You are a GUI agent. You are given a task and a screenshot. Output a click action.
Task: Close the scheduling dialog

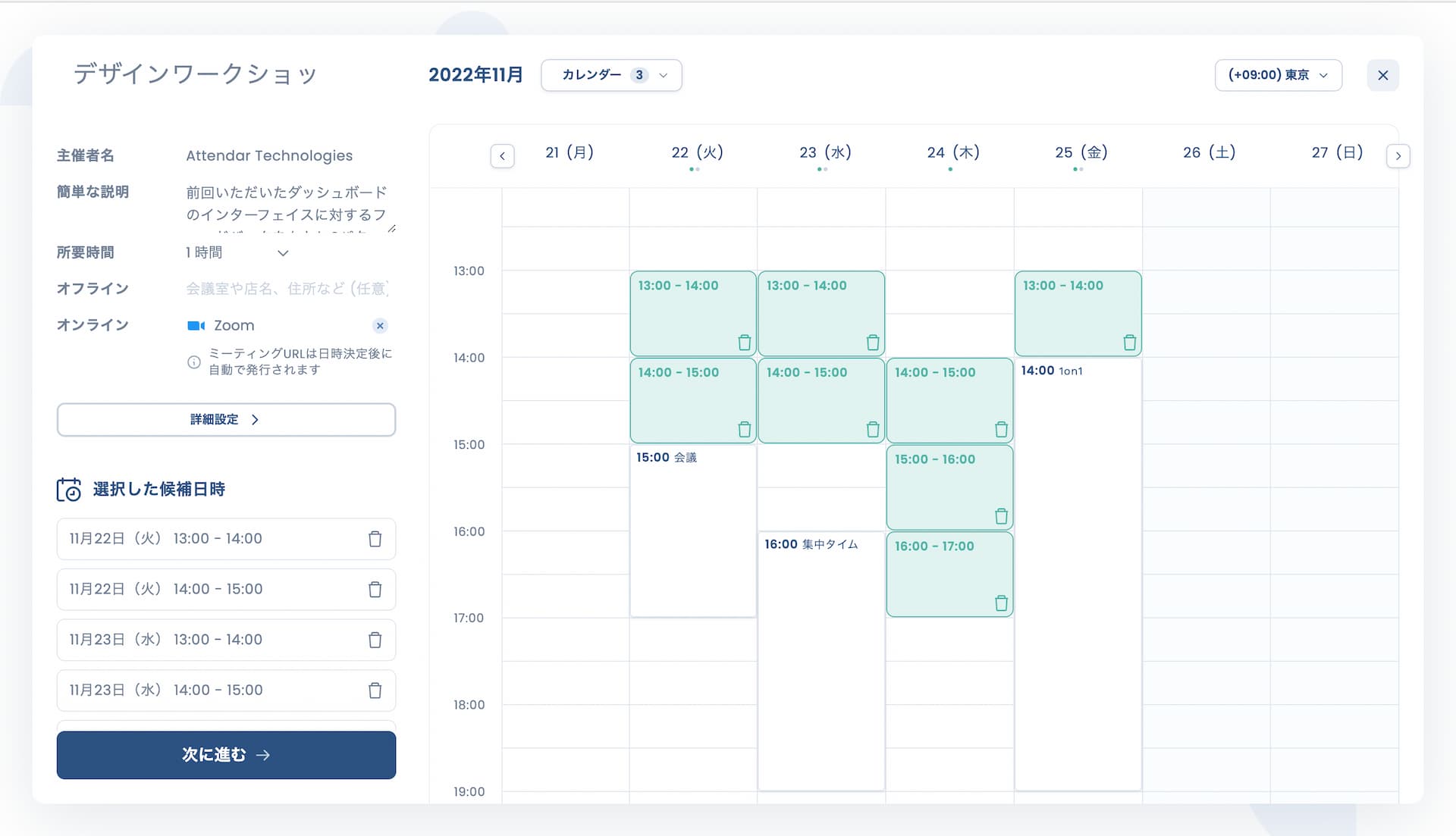[x=1382, y=75]
